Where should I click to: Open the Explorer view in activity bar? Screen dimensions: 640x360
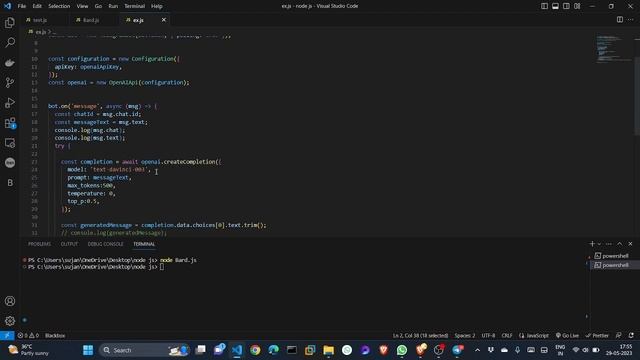(10, 23)
